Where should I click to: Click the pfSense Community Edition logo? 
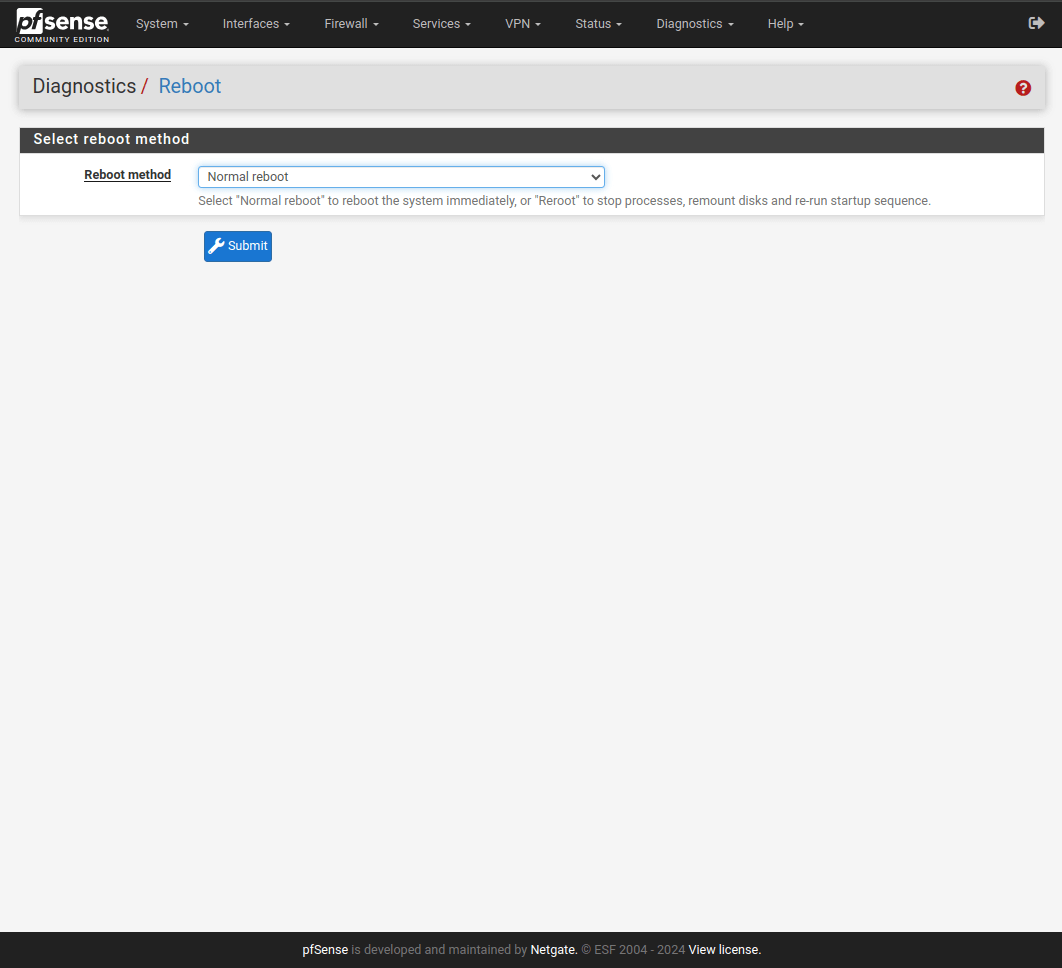coord(62,24)
